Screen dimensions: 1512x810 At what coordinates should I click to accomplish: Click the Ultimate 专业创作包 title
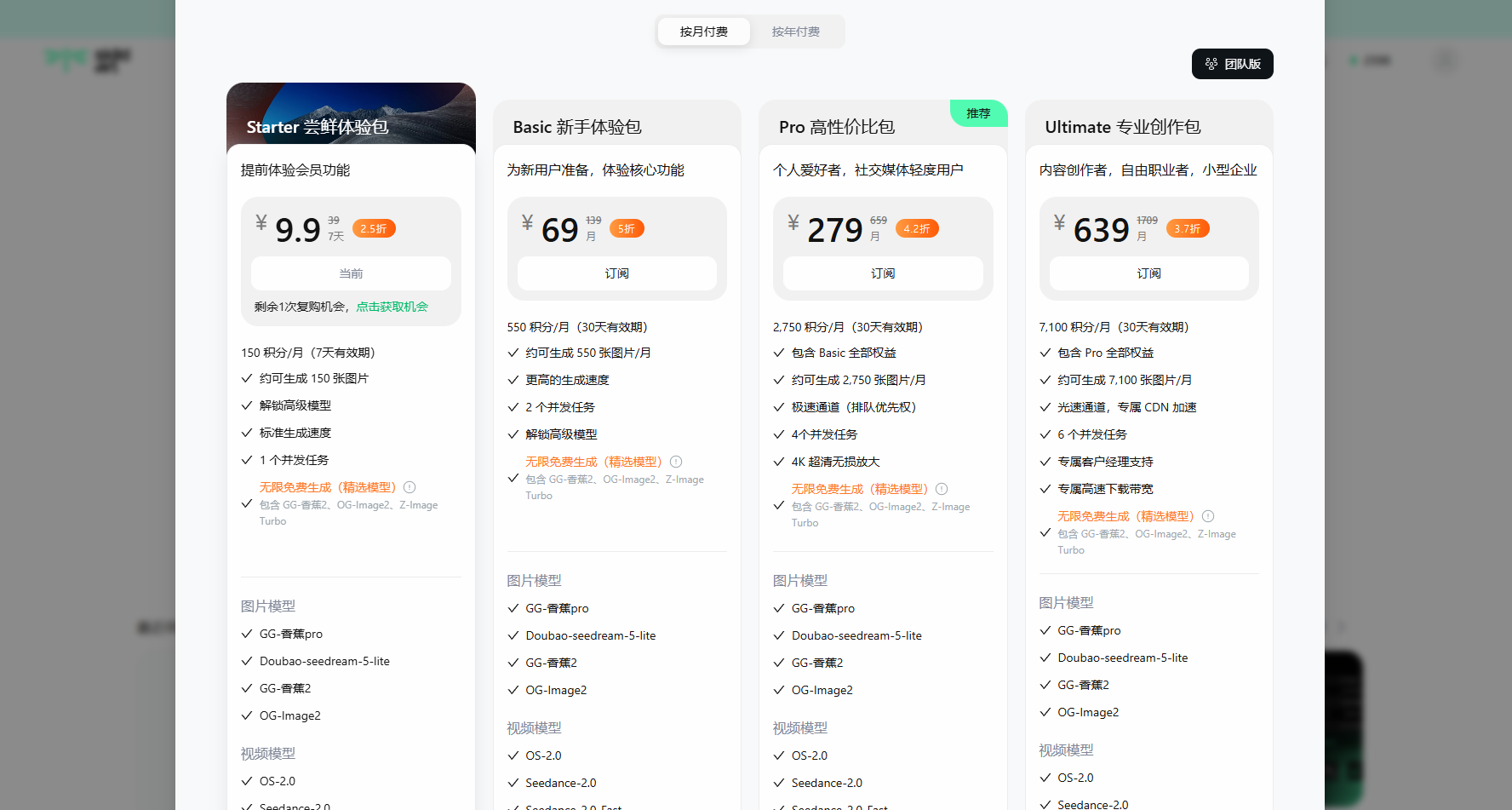click(1123, 127)
